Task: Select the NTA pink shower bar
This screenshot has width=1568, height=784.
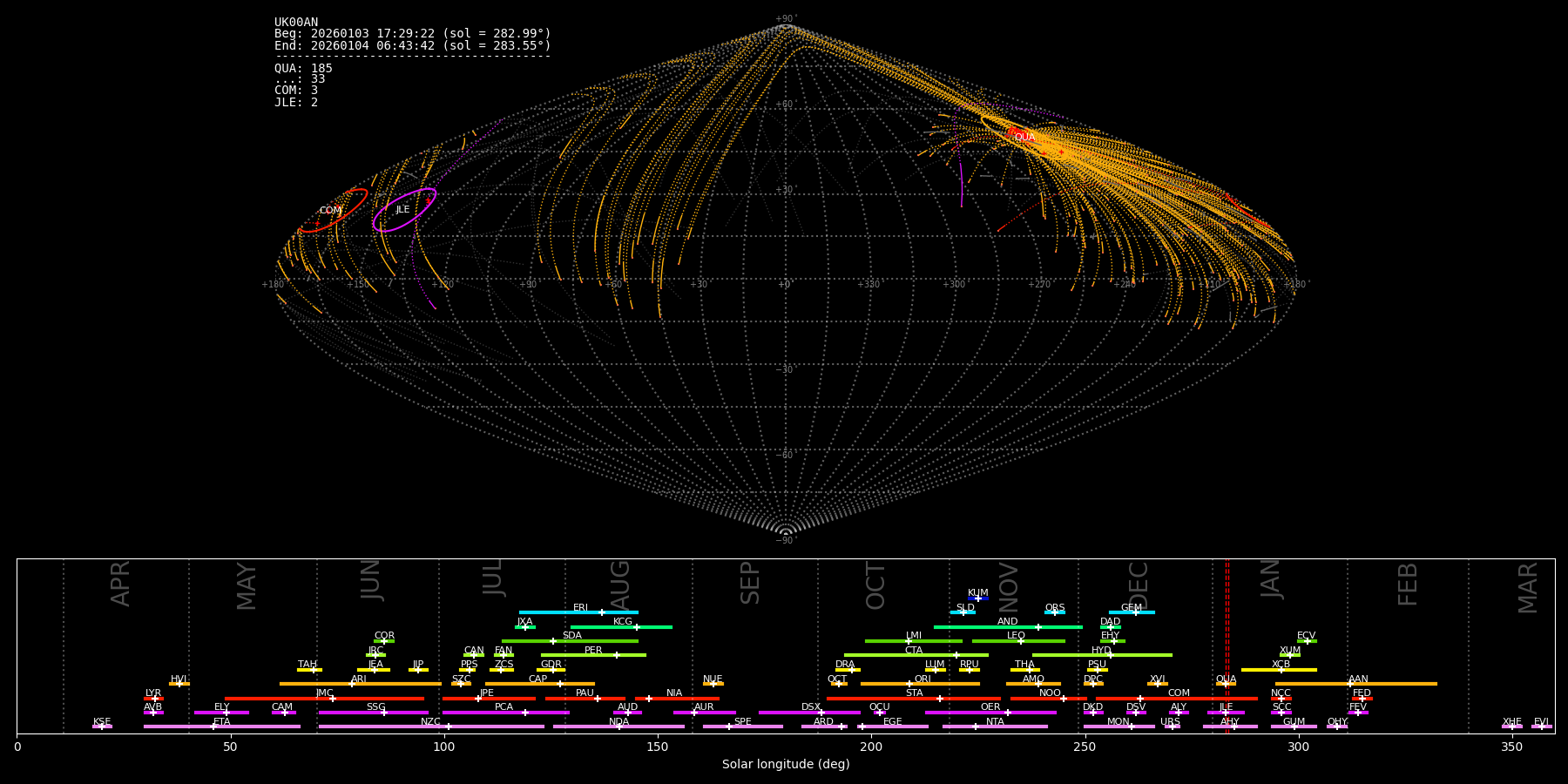Action: (995, 727)
